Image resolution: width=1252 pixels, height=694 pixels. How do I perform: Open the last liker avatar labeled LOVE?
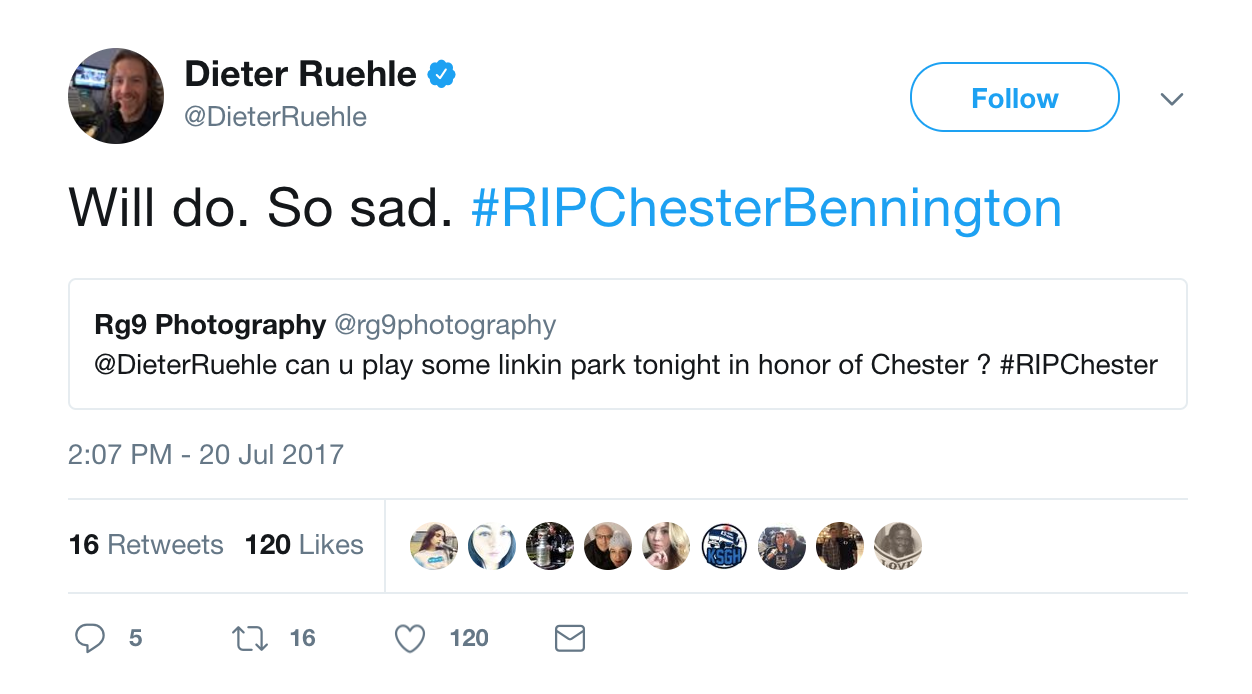(898, 546)
